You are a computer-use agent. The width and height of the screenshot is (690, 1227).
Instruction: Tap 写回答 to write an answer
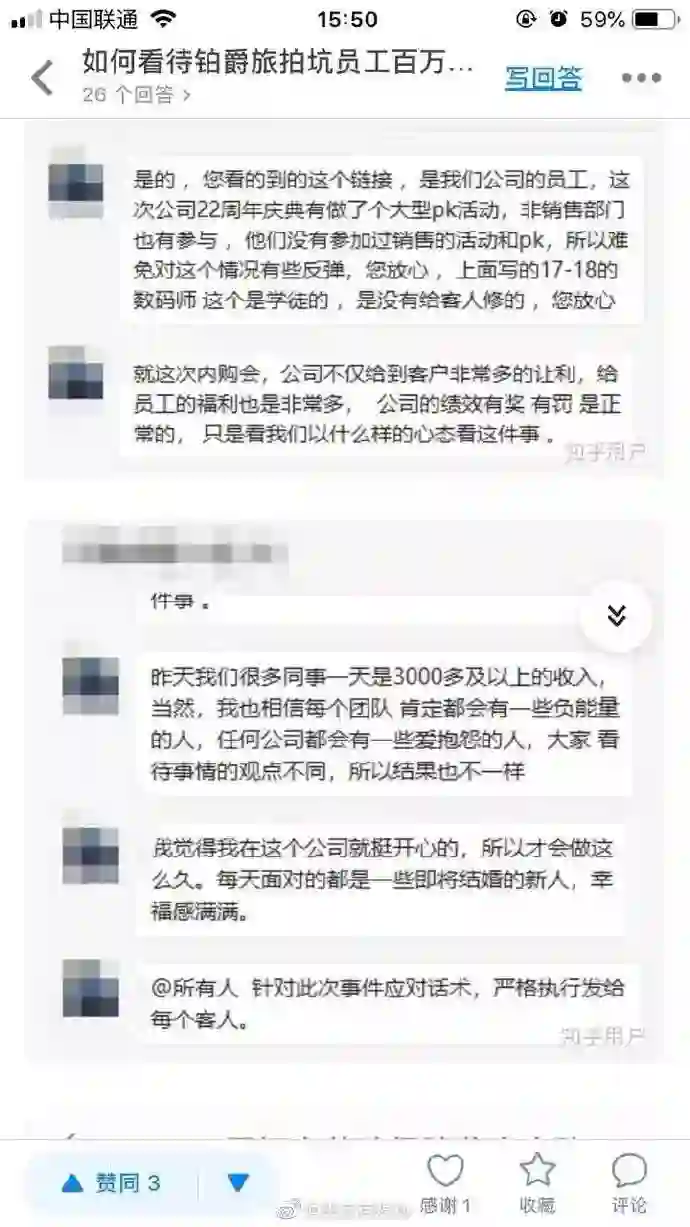click(x=543, y=78)
